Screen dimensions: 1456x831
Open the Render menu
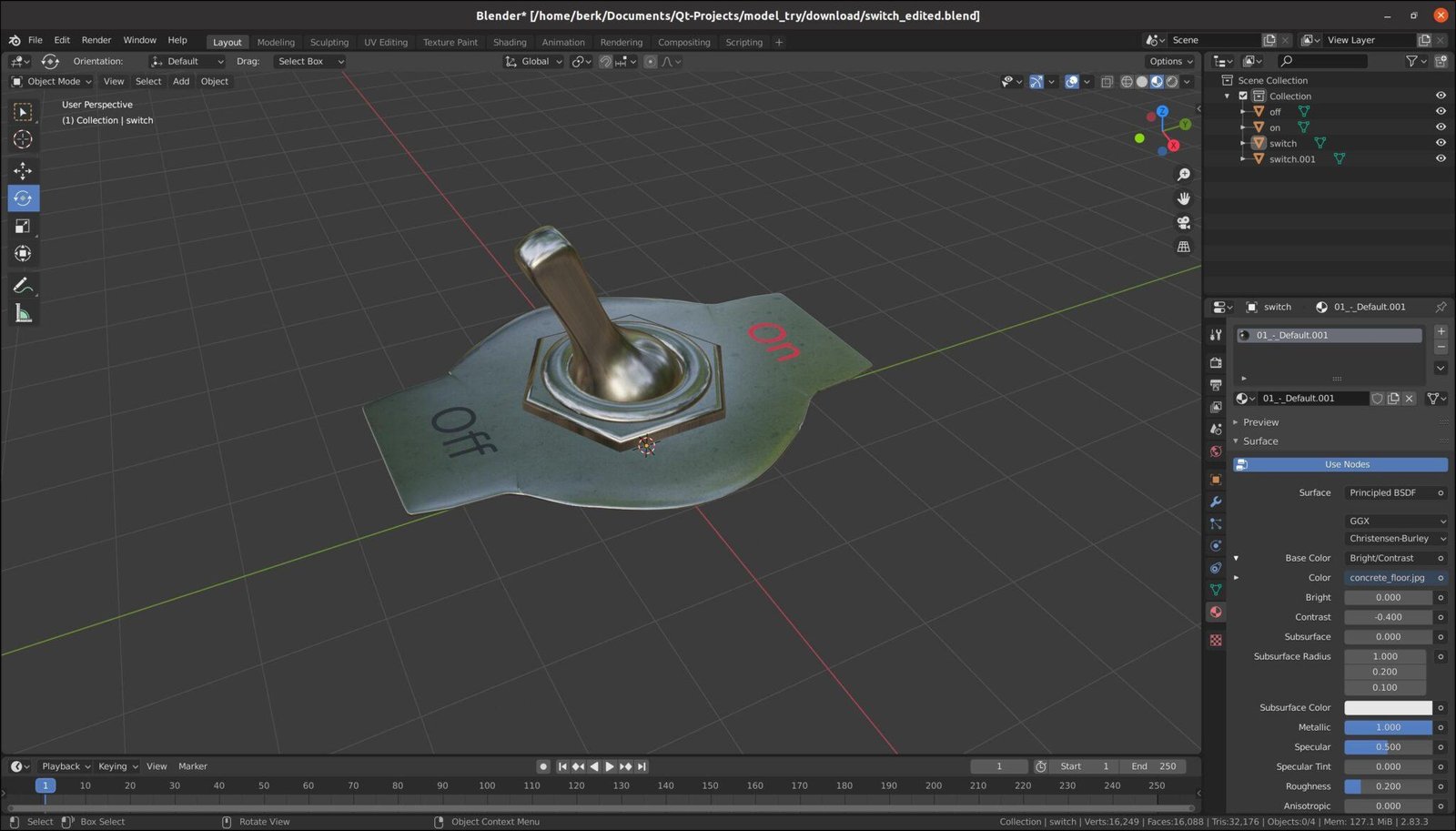tap(96, 39)
